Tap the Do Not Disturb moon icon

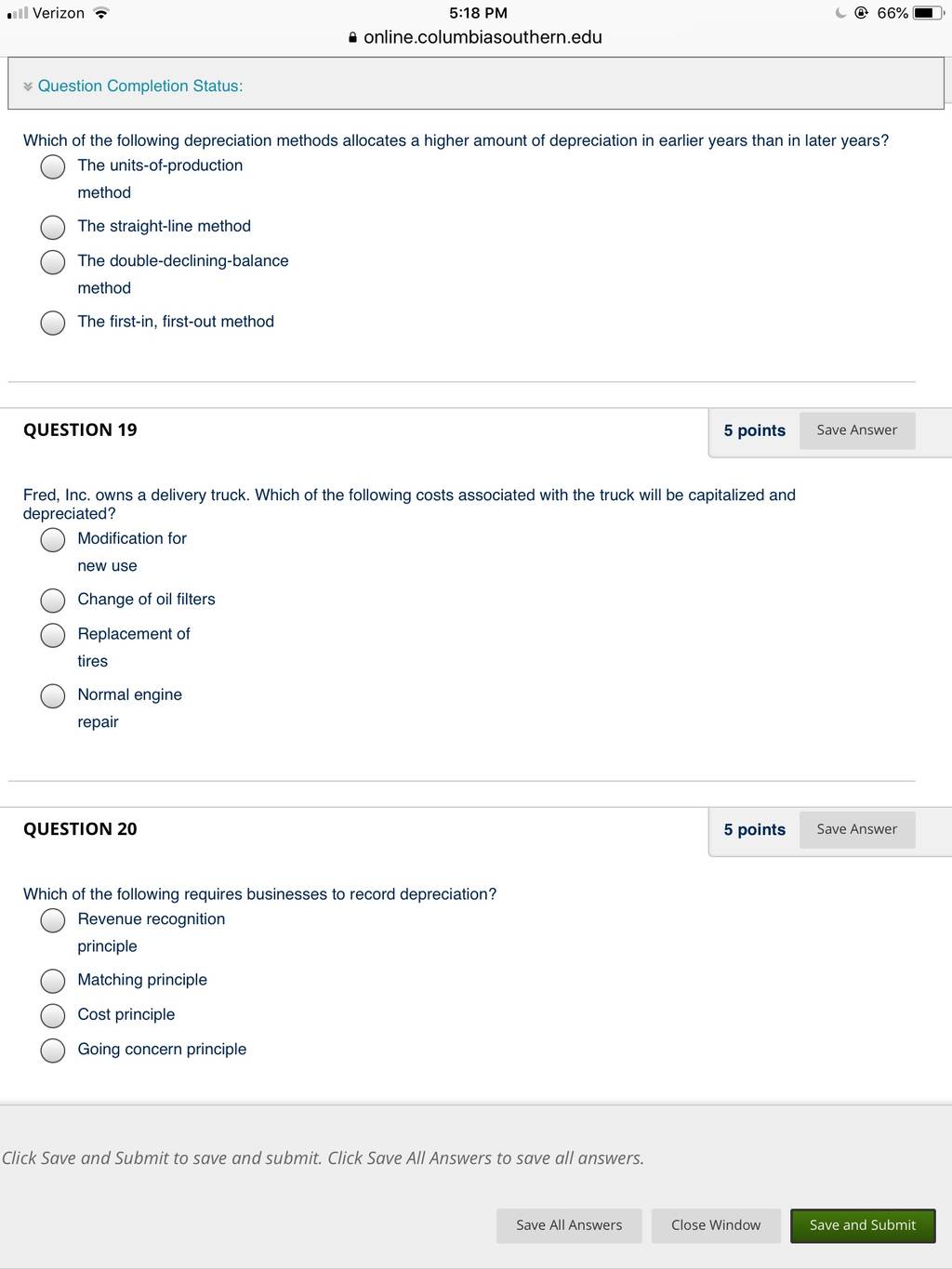pyautogui.click(x=840, y=13)
